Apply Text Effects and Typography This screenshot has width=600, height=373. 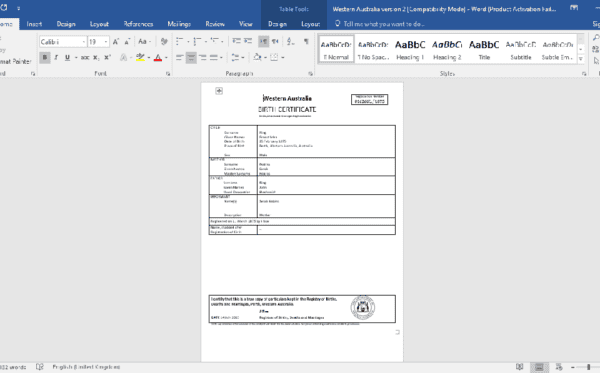123,57
